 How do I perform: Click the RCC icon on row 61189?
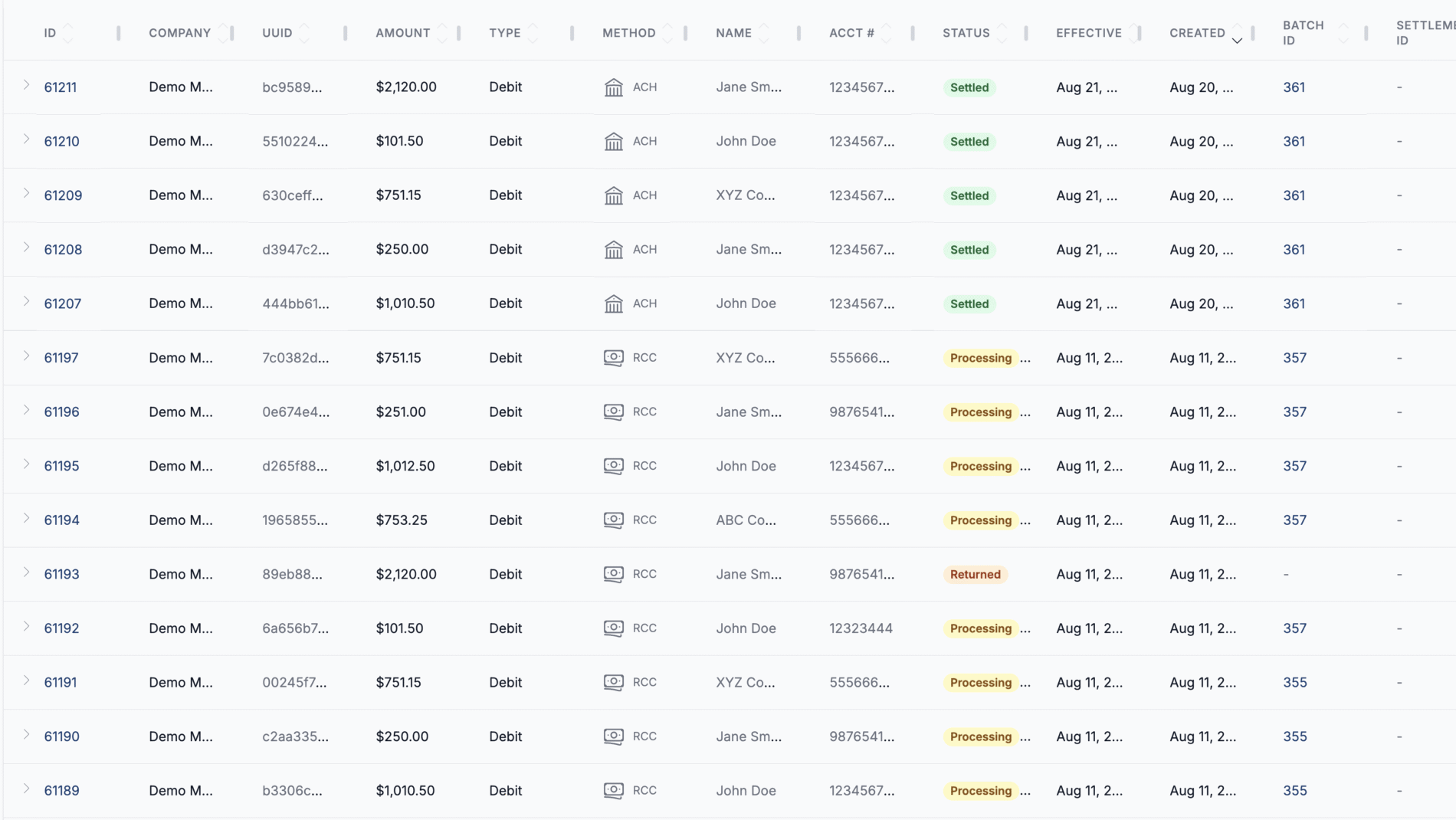613,790
